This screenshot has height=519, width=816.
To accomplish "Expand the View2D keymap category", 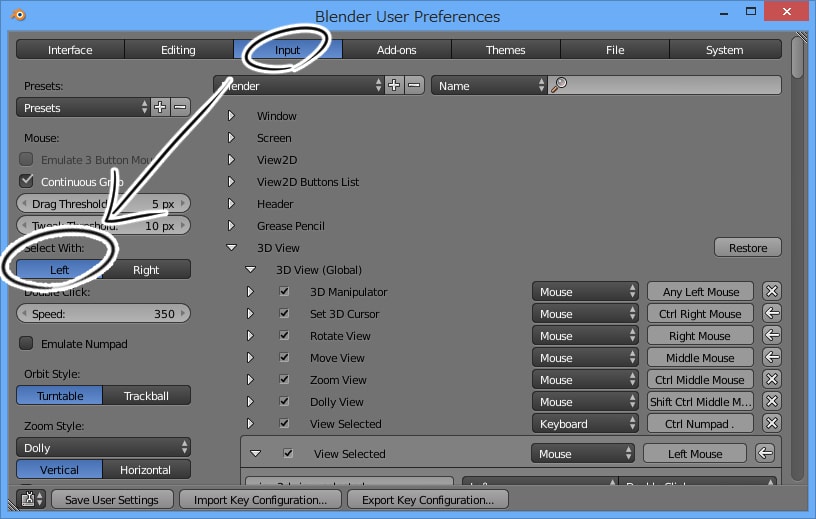I will click(232, 159).
